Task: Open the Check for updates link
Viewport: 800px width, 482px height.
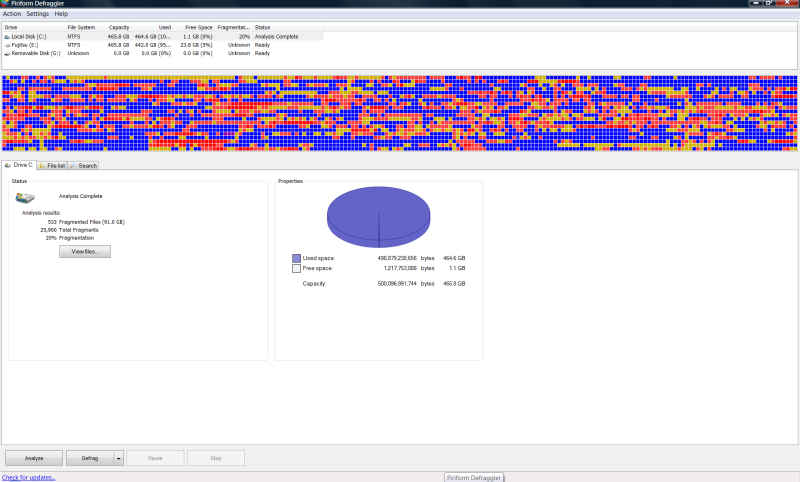Action: 29,478
